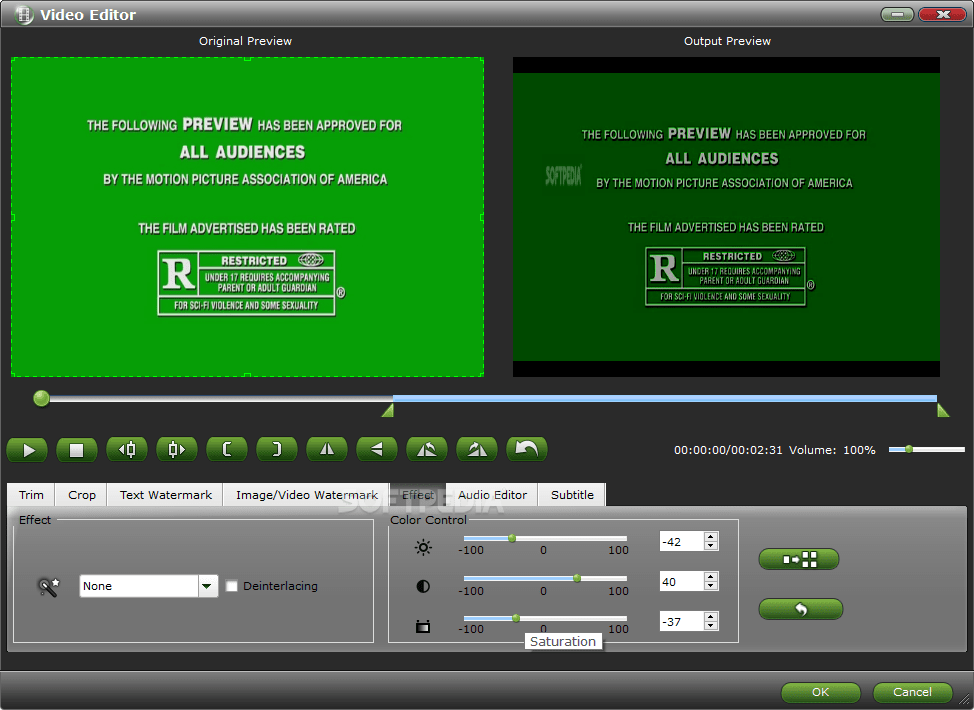974x710 pixels.
Task: Minimize the Video Editor window
Action: click(x=897, y=14)
